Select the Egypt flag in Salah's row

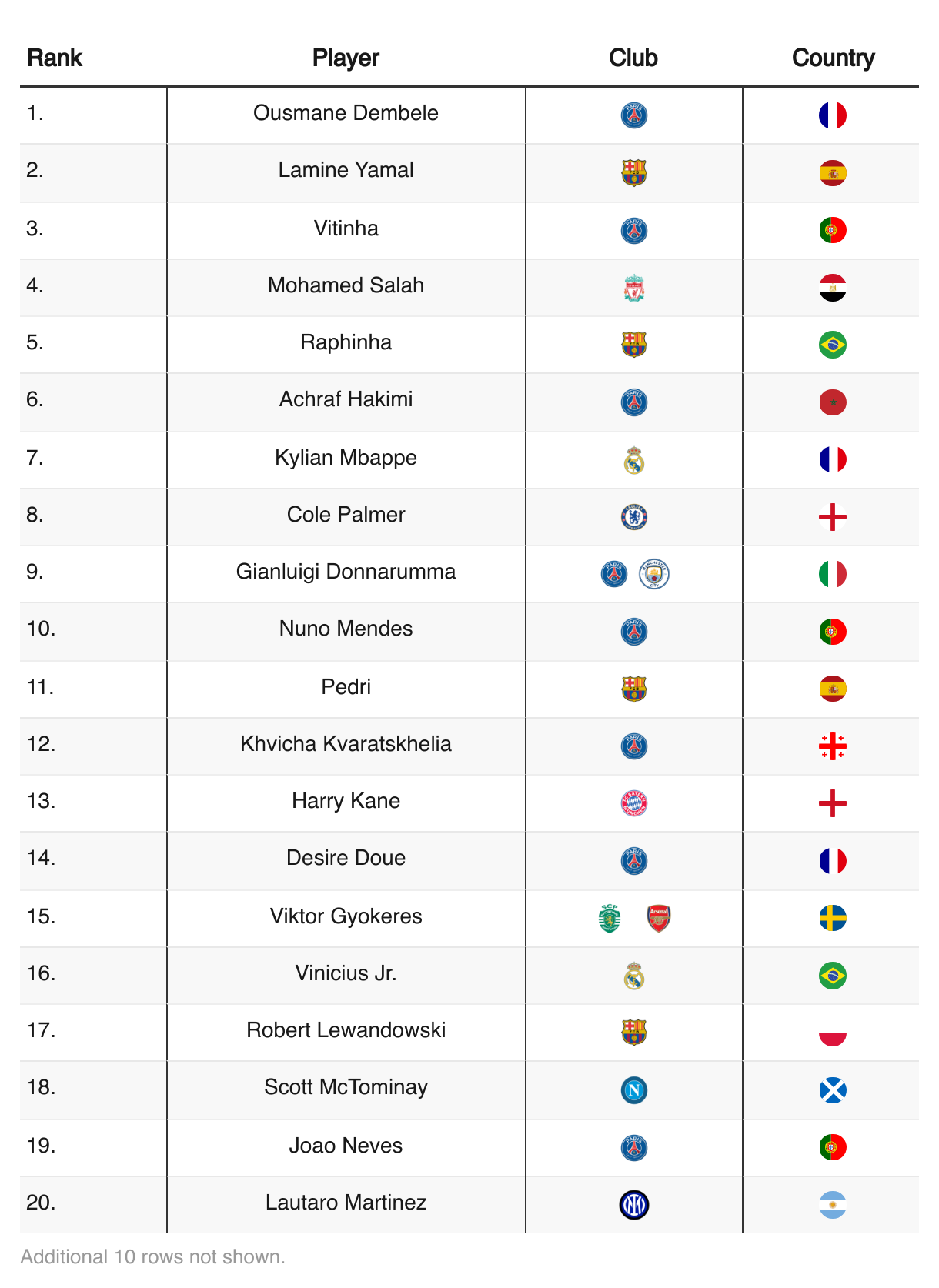tap(833, 288)
